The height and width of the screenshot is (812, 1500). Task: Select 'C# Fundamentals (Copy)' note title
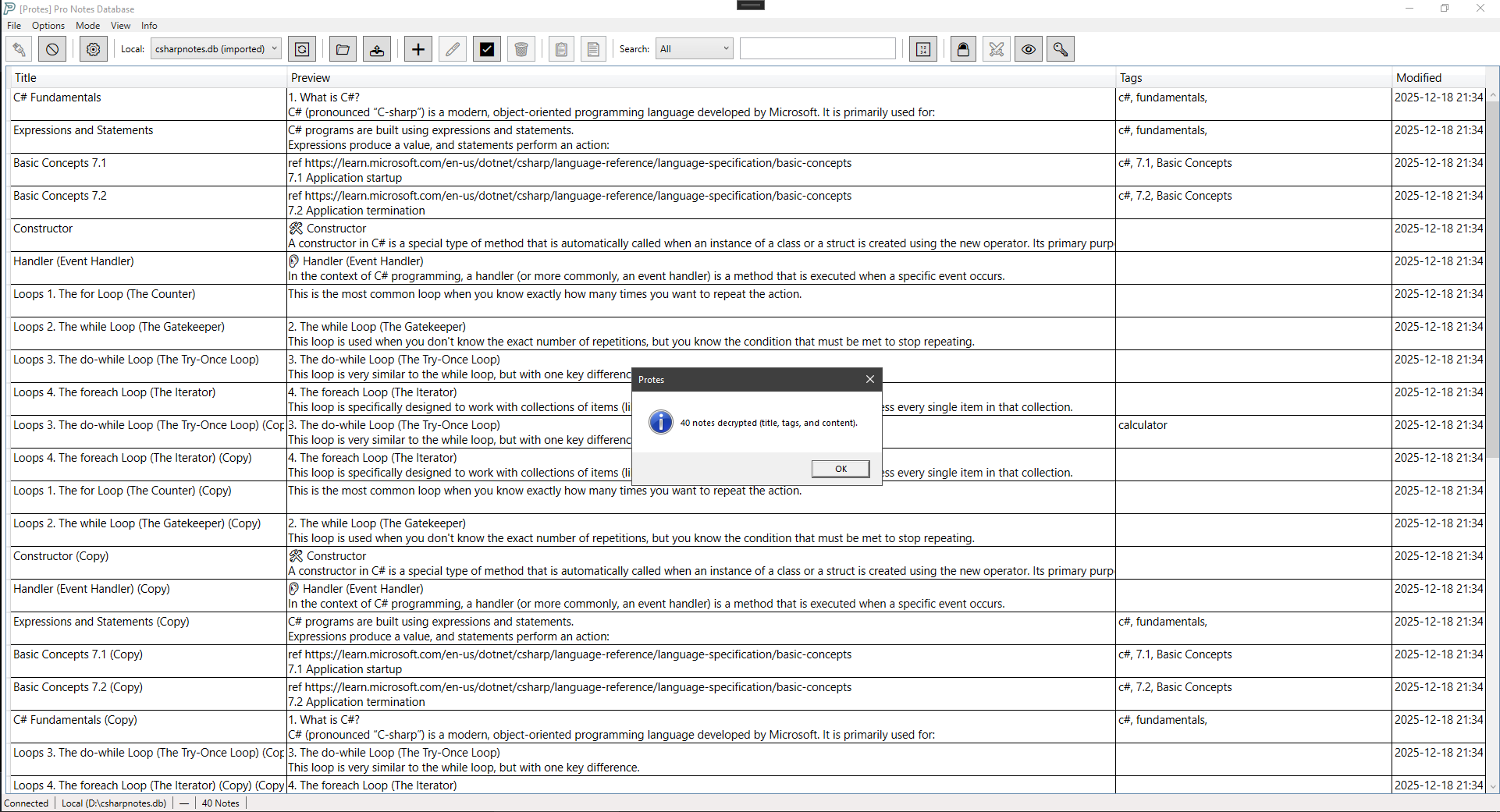point(75,720)
